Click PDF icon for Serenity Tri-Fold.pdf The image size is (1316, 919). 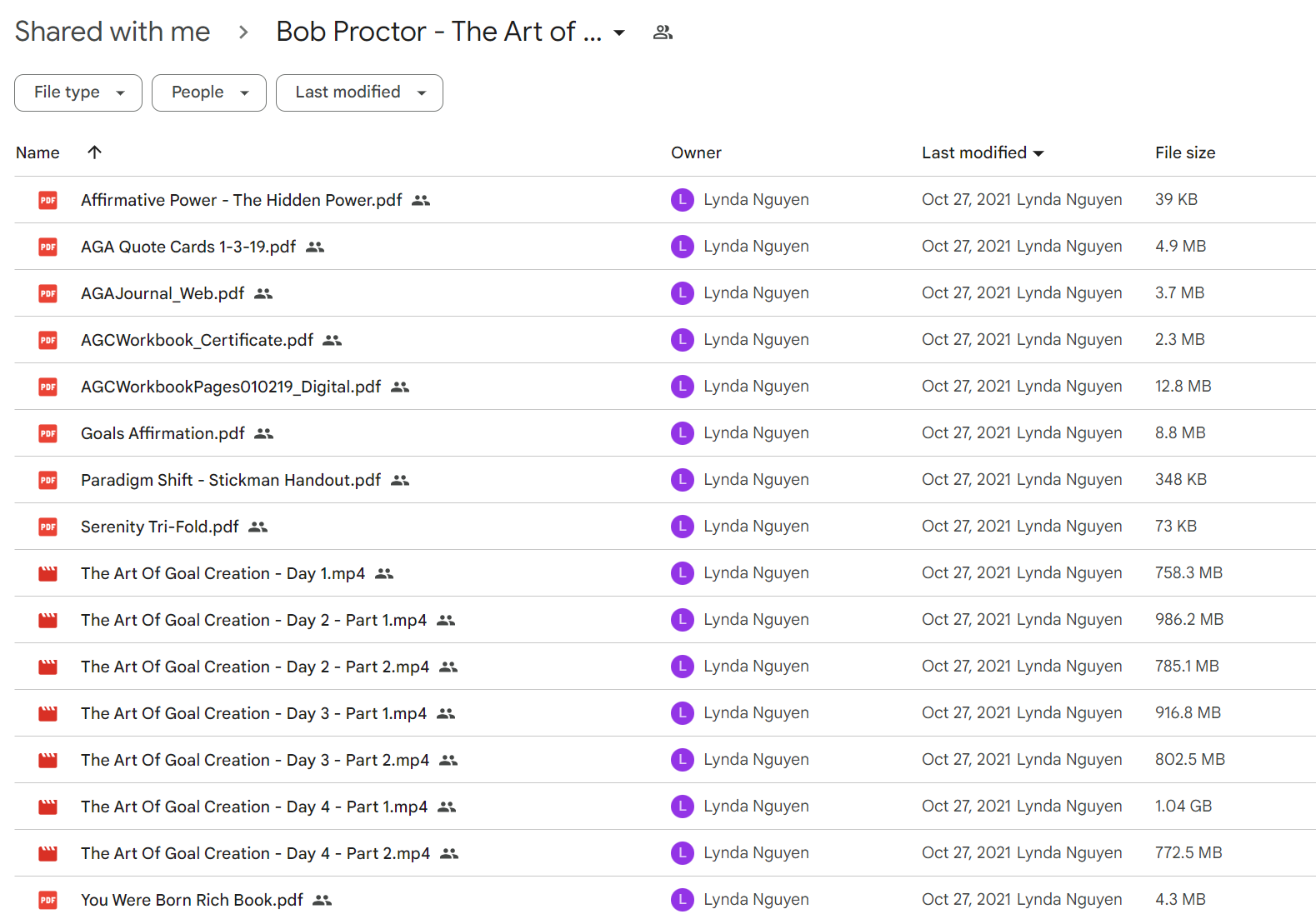click(48, 527)
